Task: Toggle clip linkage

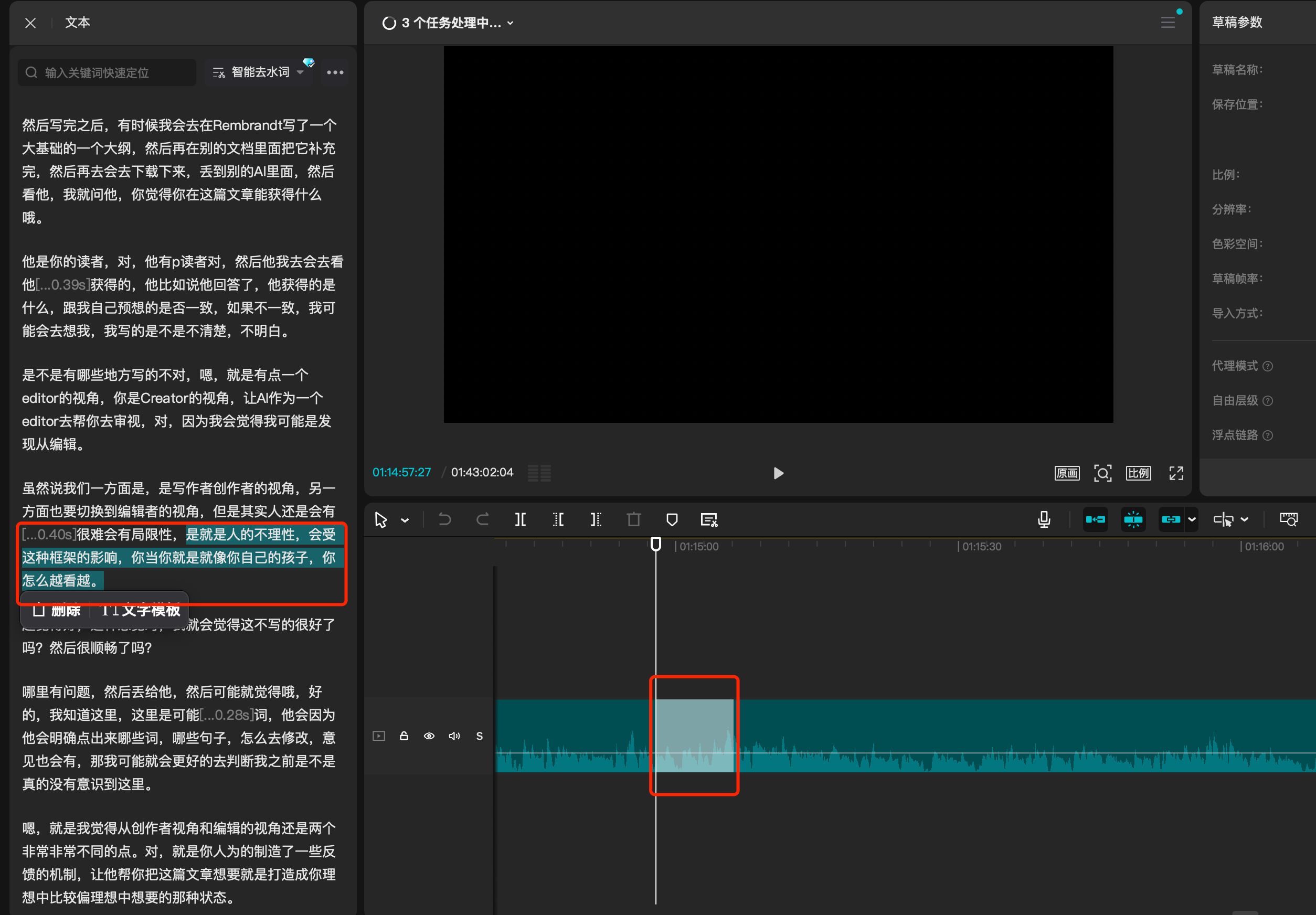Action: tap(1171, 519)
